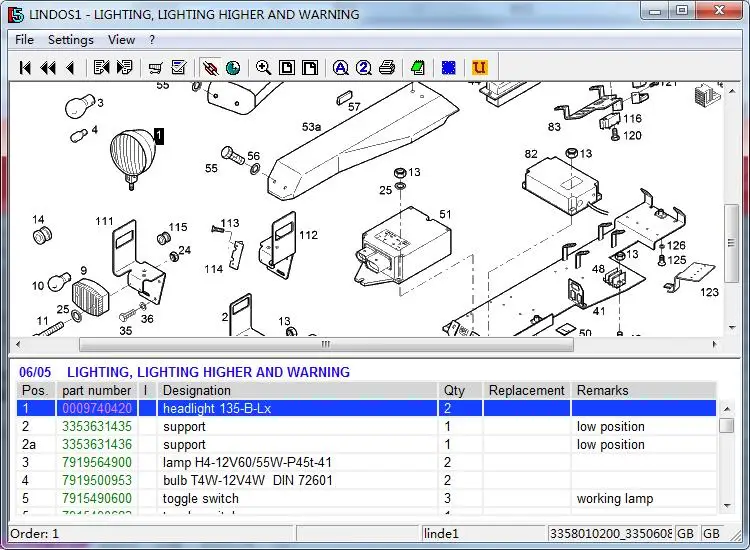Click the orange U icon
The image size is (750, 550).
[x=479, y=67]
